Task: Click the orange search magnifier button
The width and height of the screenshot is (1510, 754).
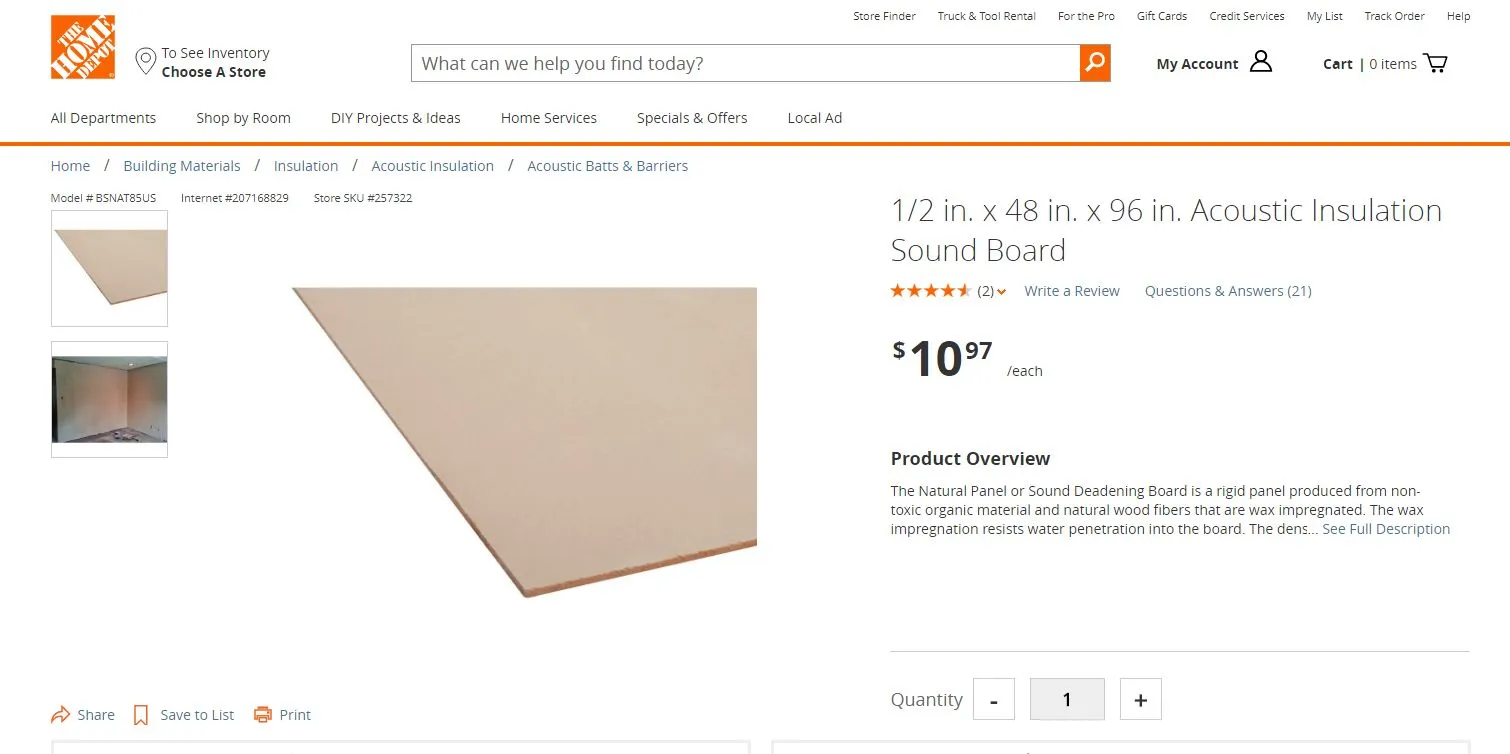Action: point(1095,63)
